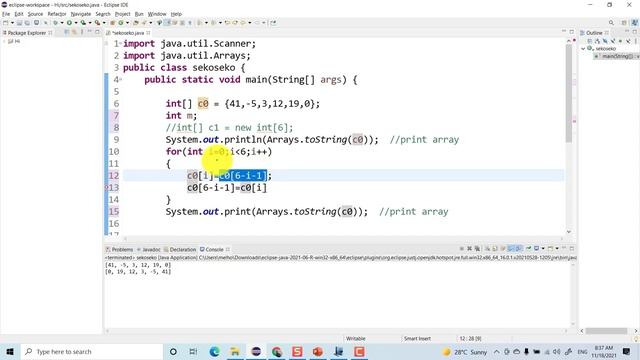Image resolution: width=640 pixels, height=360 pixels.
Task: Toggle Scroll Lock in the Console toolbar
Action: click(x=495, y=248)
